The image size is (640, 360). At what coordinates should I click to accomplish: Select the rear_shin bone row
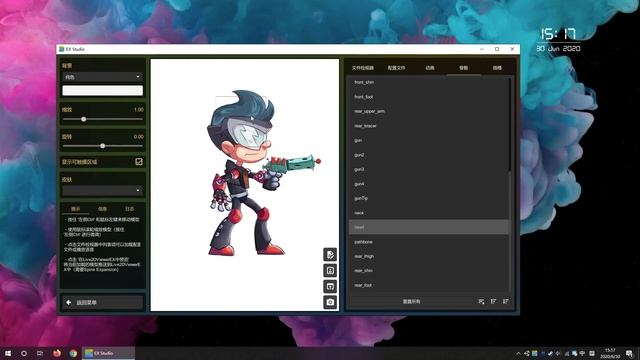(x=429, y=271)
